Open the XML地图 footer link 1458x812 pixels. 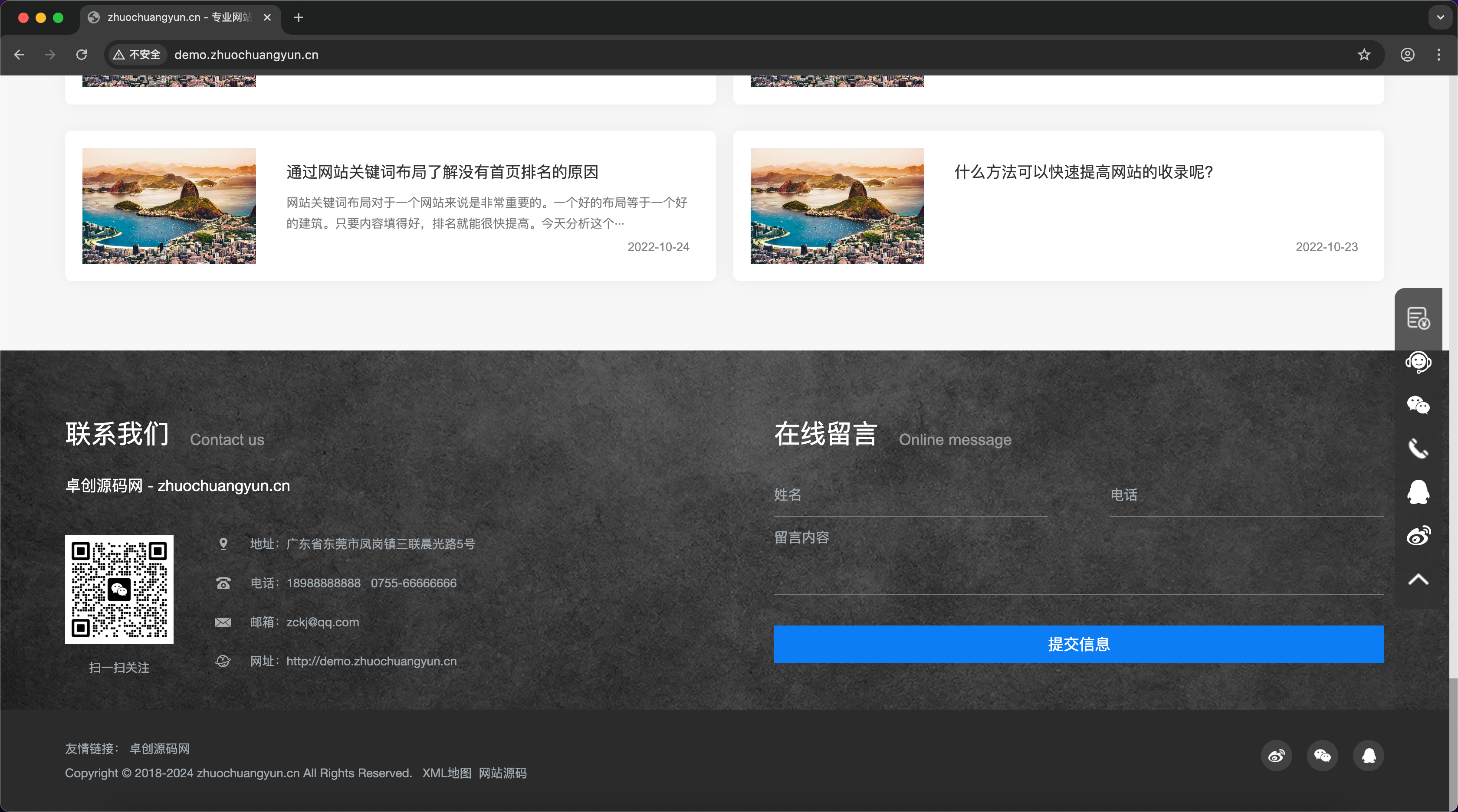coord(447,773)
